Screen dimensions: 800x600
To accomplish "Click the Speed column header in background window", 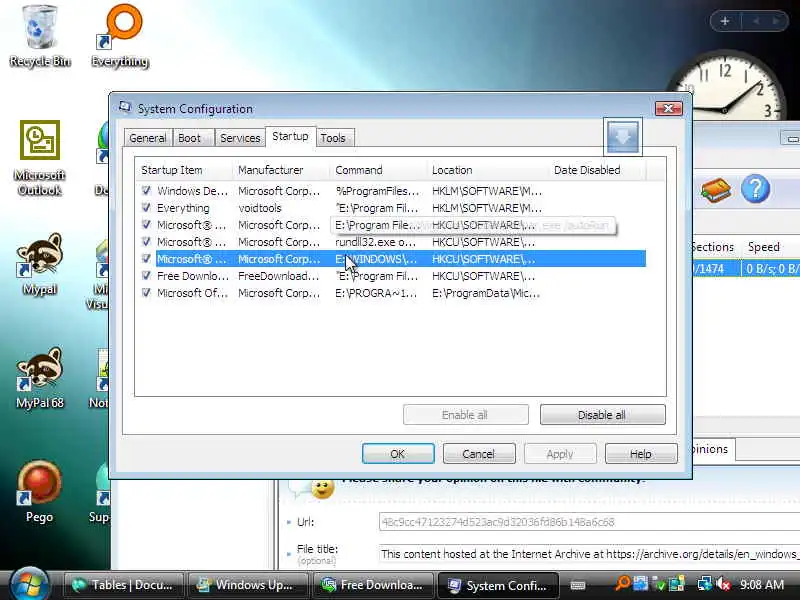I will point(770,247).
